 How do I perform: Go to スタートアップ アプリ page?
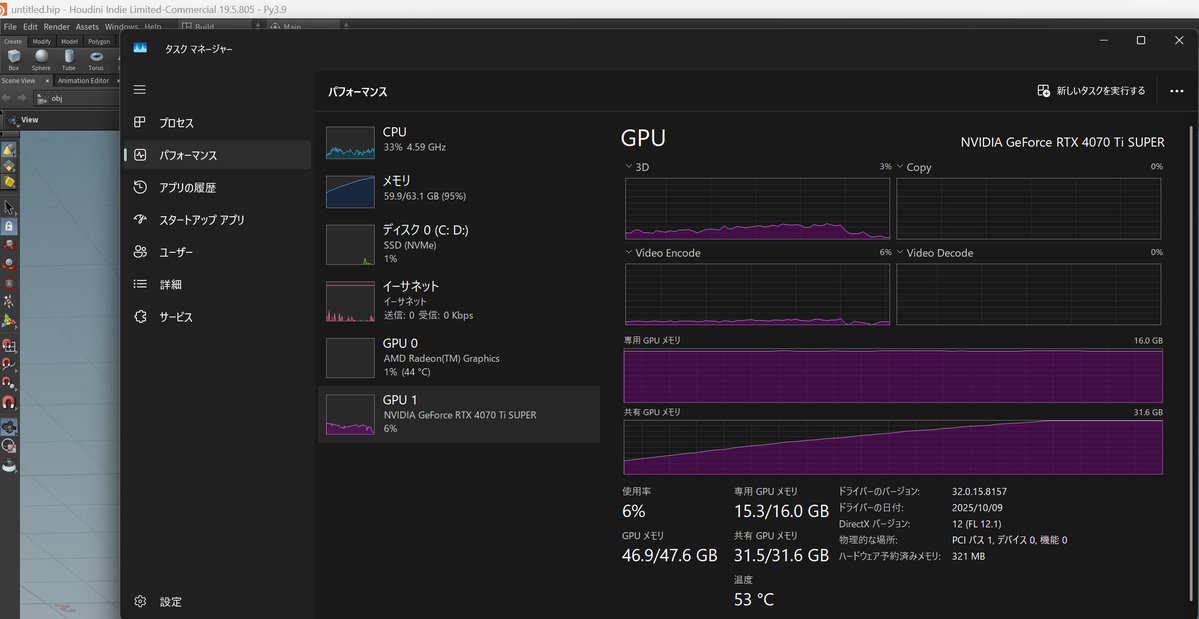(x=217, y=219)
